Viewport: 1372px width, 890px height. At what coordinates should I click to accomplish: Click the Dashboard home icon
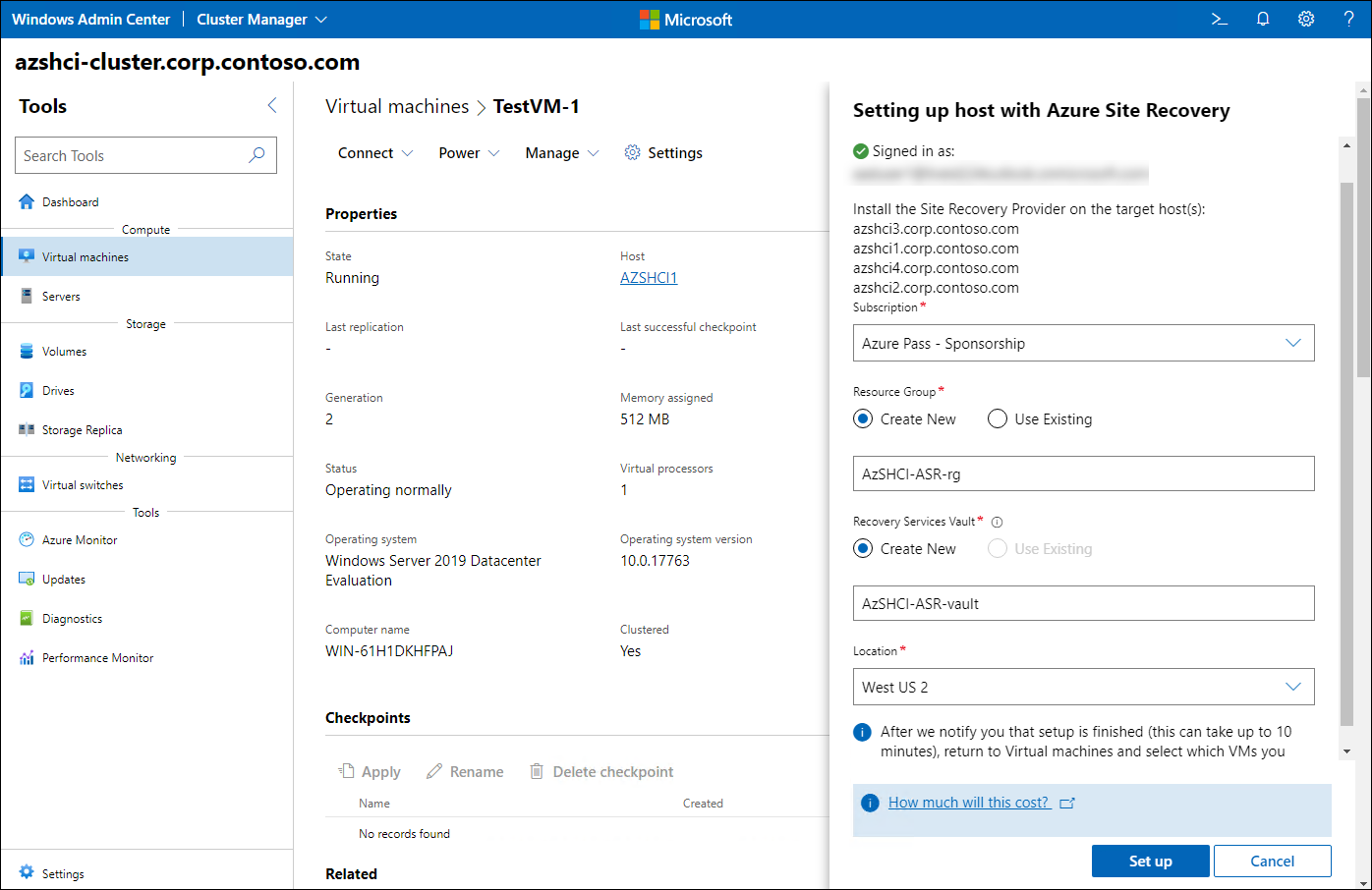click(x=27, y=201)
